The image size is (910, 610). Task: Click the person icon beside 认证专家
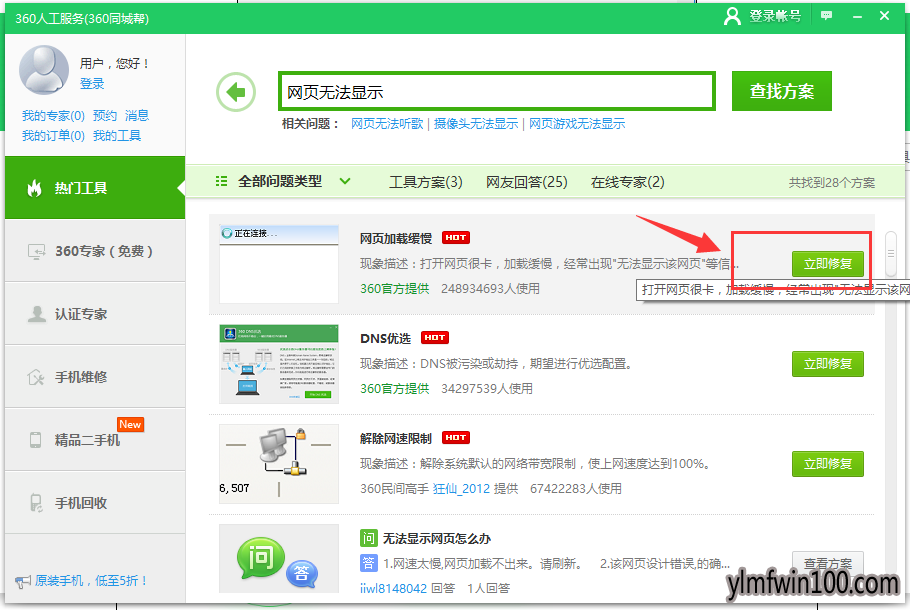click(x=37, y=314)
